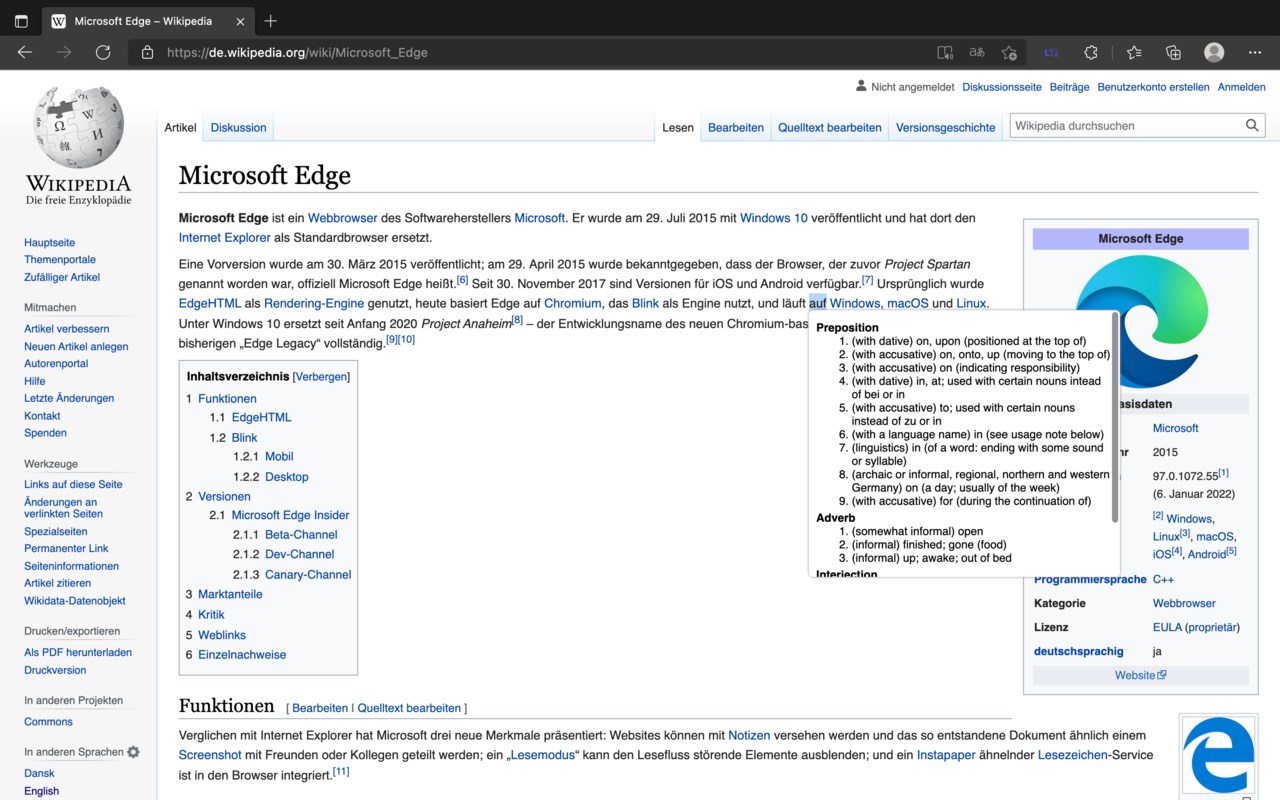
Task: Open the Collections panel
Action: tap(1174, 52)
